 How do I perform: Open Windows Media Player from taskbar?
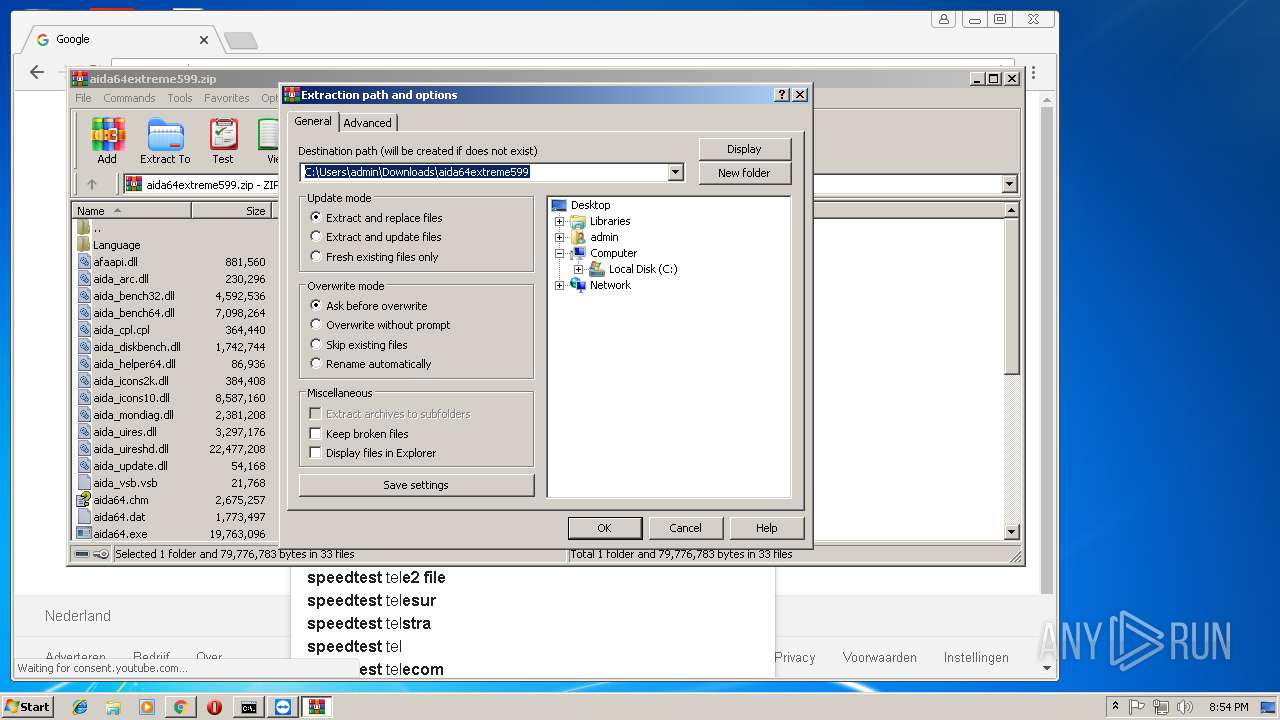click(147, 707)
